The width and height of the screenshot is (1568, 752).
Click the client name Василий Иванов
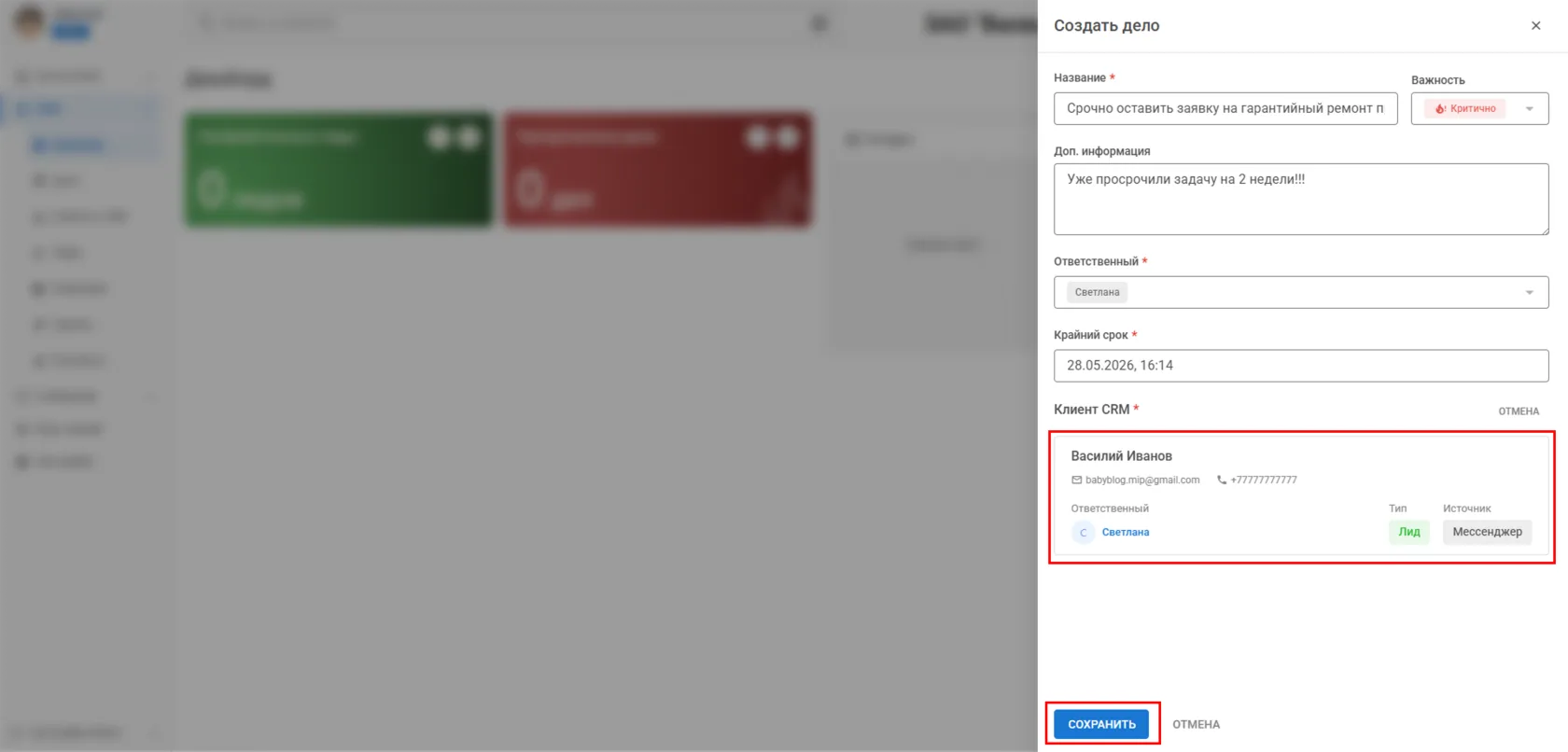coord(1121,456)
